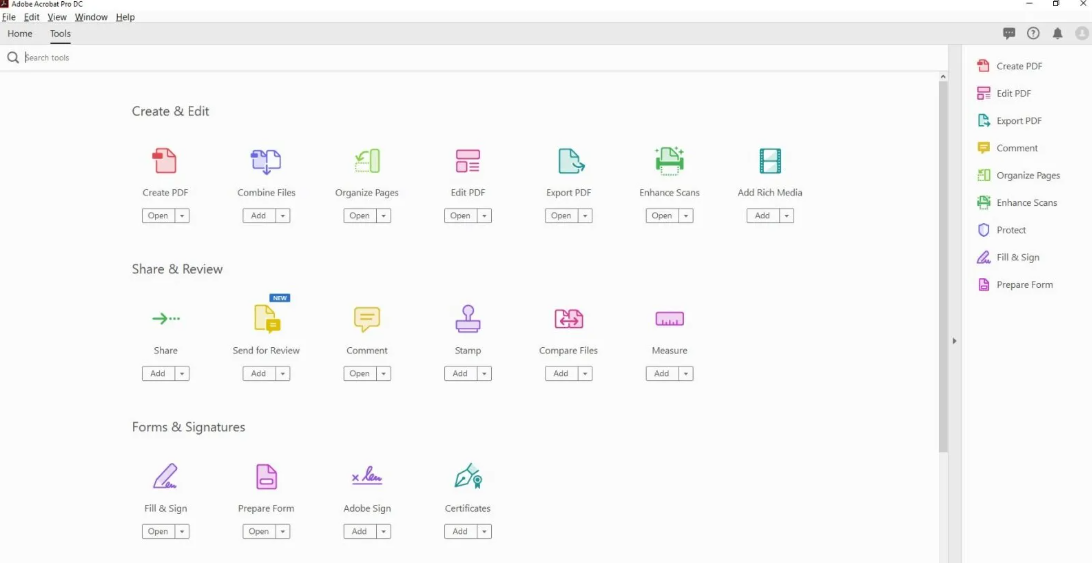1092x563 pixels.
Task: Click the Edit PDF icon in main grid
Action: (x=467, y=161)
